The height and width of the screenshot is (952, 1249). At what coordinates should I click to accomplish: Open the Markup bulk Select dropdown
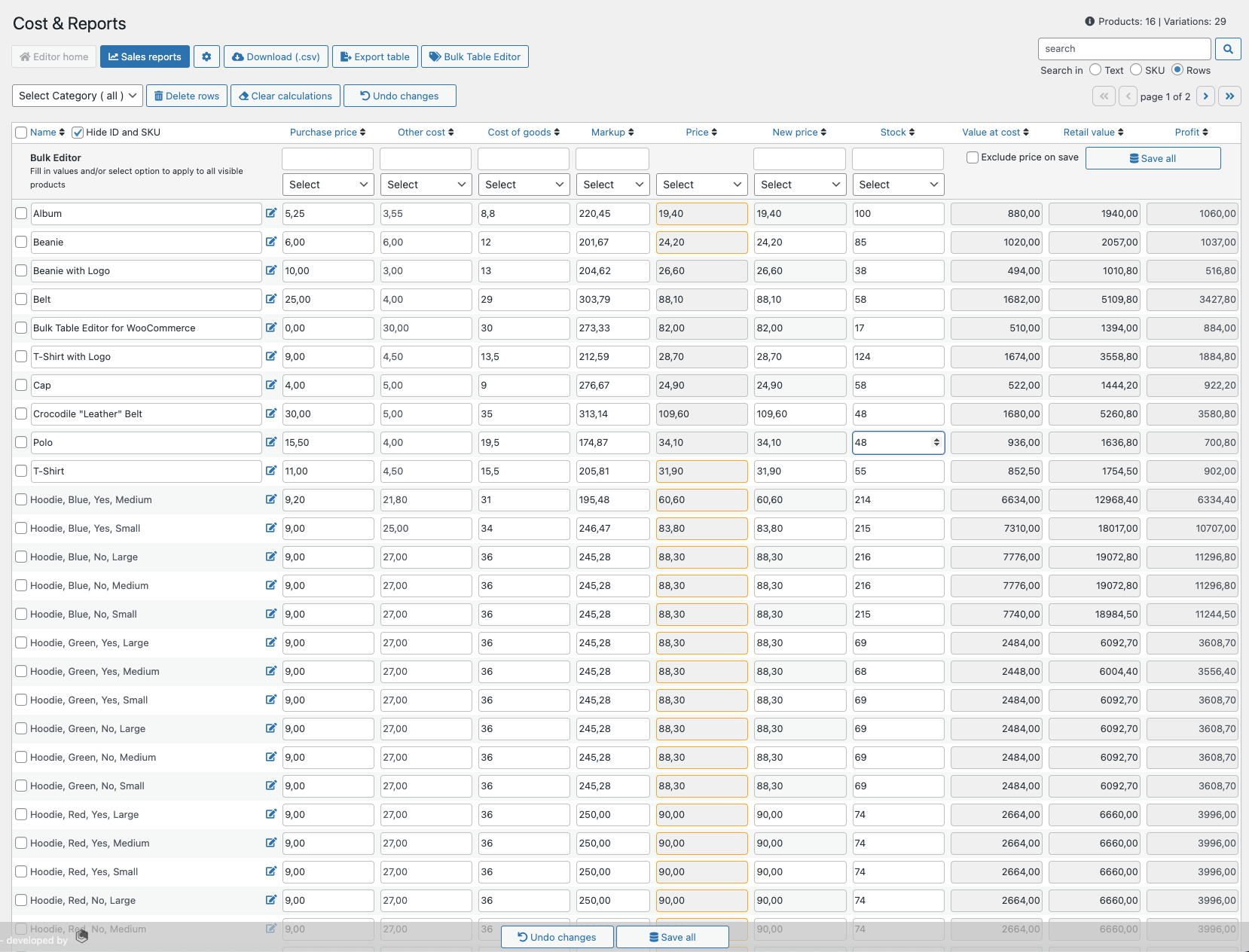pyautogui.click(x=612, y=185)
